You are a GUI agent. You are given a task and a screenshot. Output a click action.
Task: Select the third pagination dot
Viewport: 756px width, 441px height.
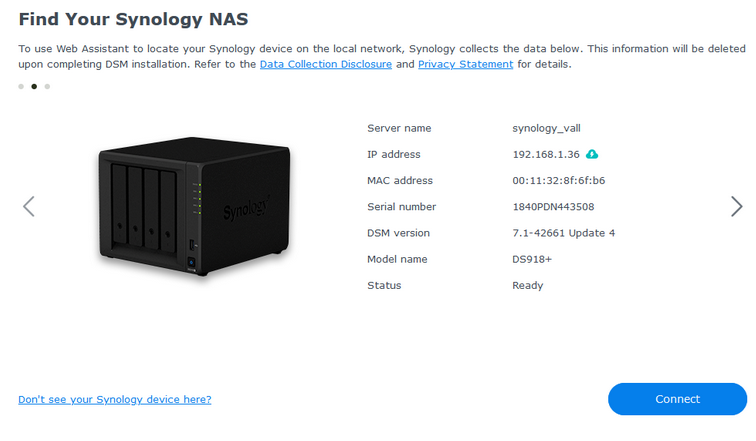click(47, 87)
